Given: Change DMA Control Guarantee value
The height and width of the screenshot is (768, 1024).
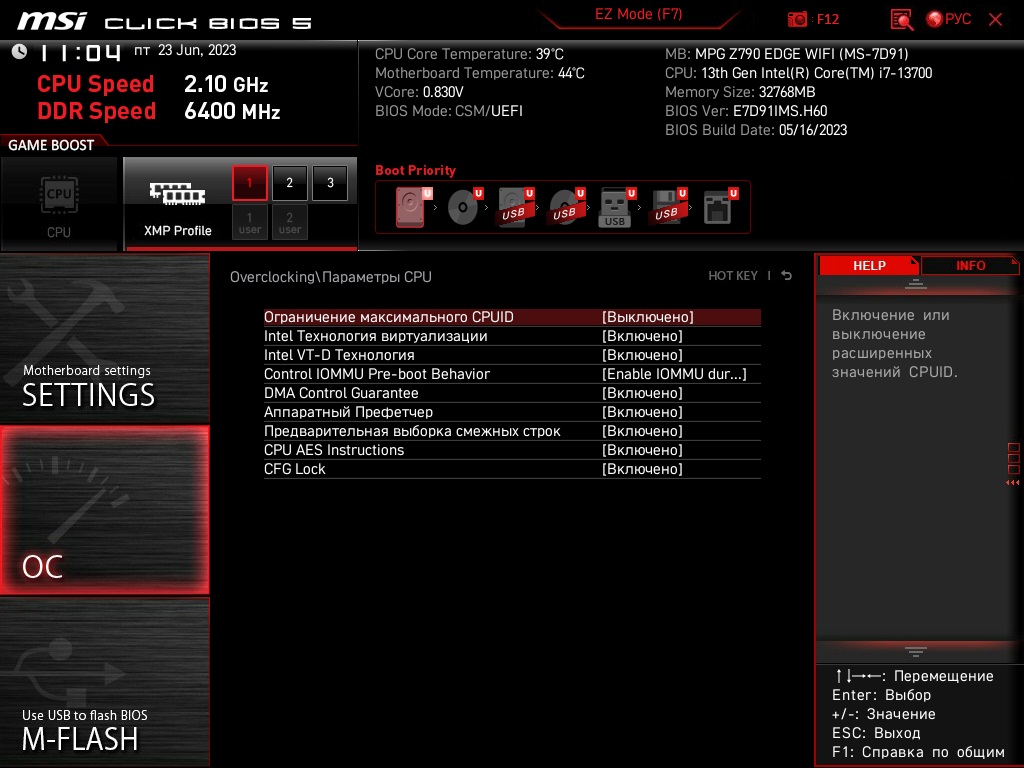Looking at the screenshot, I should point(642,392).
